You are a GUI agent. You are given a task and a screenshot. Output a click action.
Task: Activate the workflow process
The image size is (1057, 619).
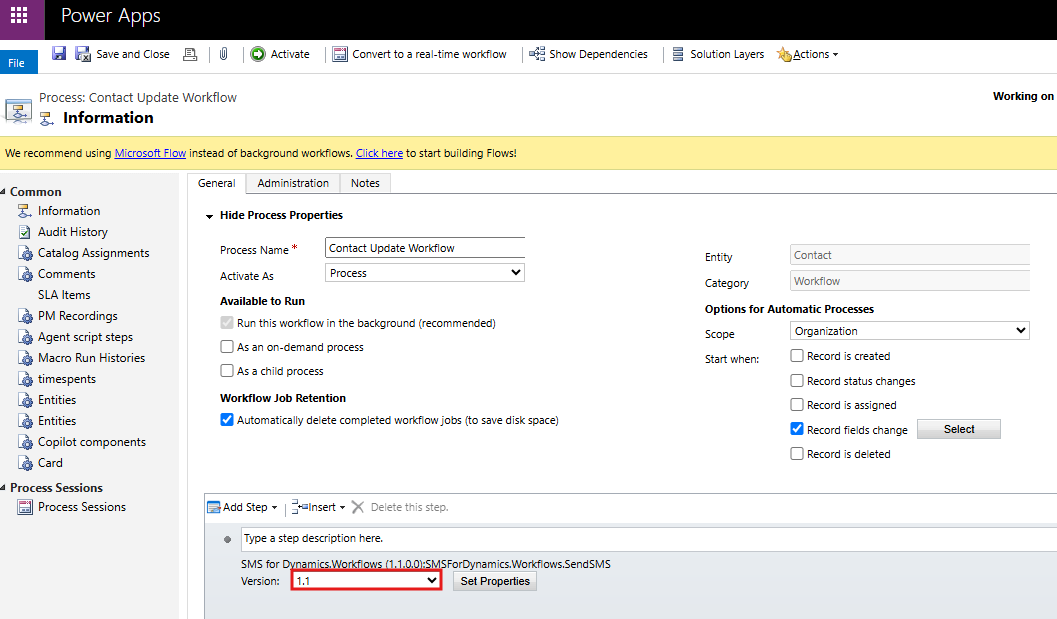pyautogui.click(x=280, y=54)
